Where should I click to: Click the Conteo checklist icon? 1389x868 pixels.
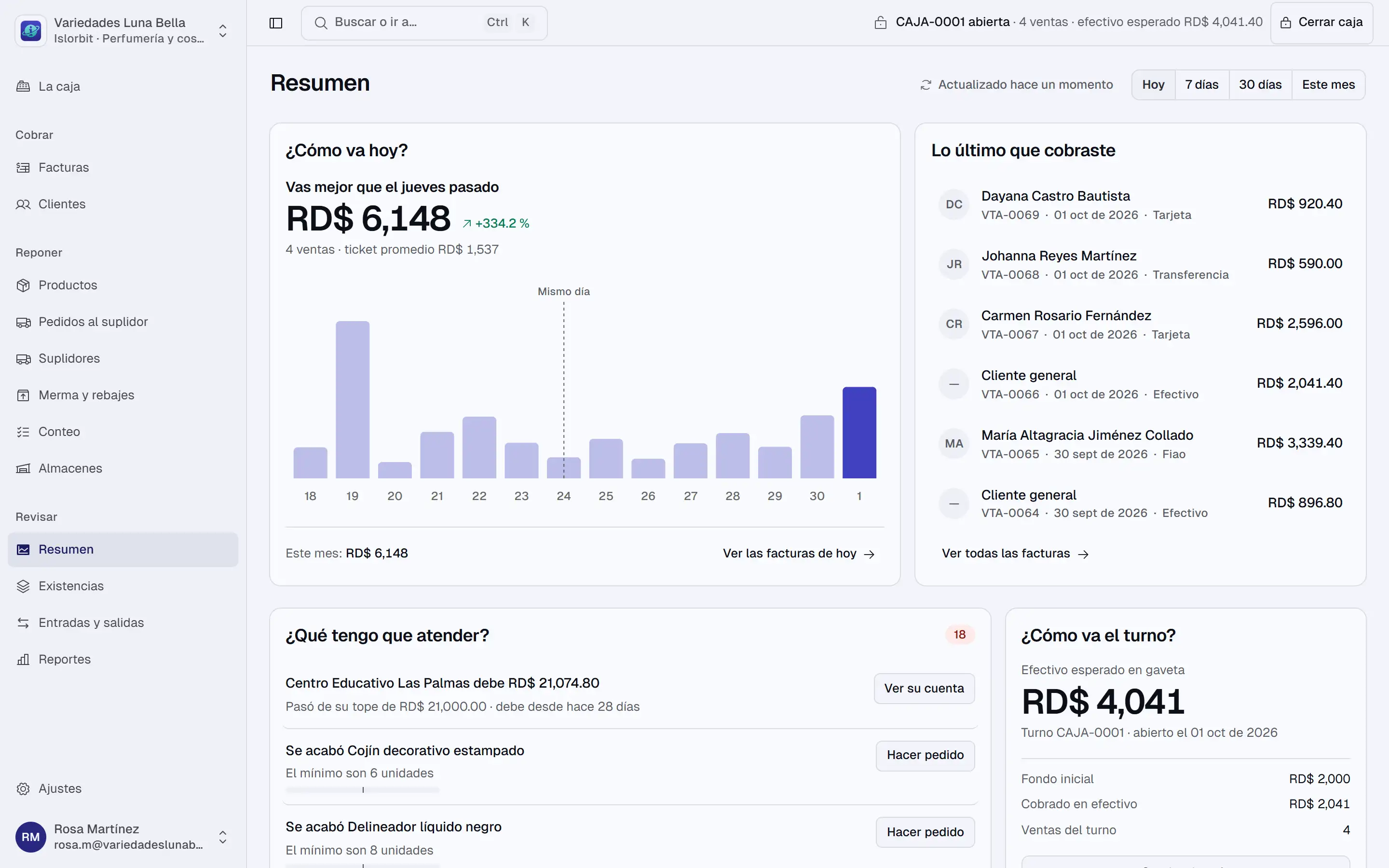(x=23, y=432)
